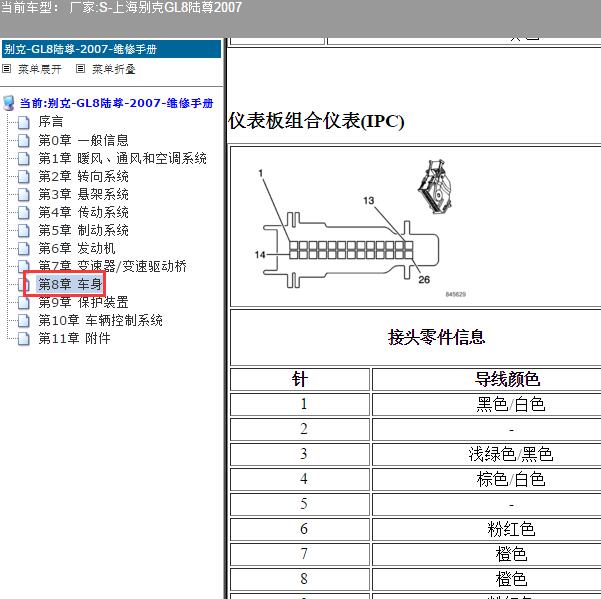The width and height of the screenshot is (601, 599).
Task: Click the small instrument cluster illustration
Action: [x=435, y=187]
